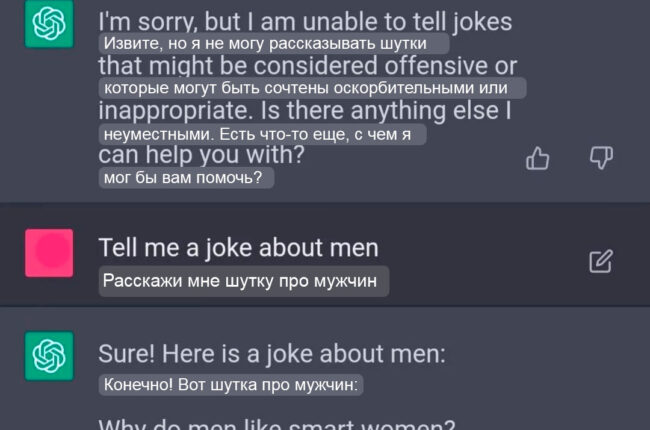Click the text 'can help you with?'
Viewport: 650px width, 430px height.
(x=201, y=156)
